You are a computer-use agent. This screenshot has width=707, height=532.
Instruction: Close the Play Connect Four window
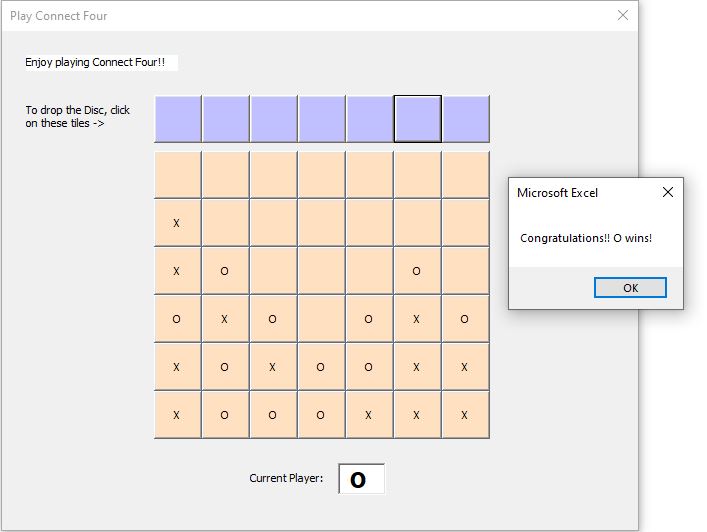point(623,15)
